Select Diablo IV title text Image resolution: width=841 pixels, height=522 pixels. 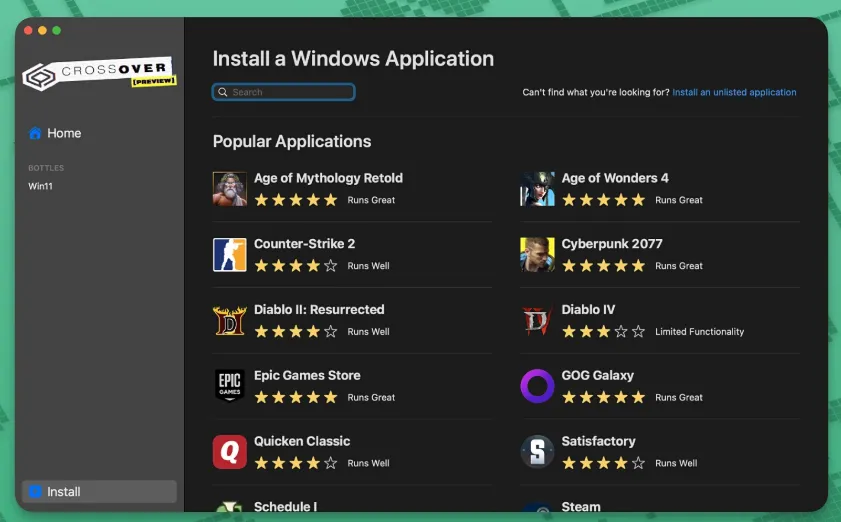(x=588, y=310)
